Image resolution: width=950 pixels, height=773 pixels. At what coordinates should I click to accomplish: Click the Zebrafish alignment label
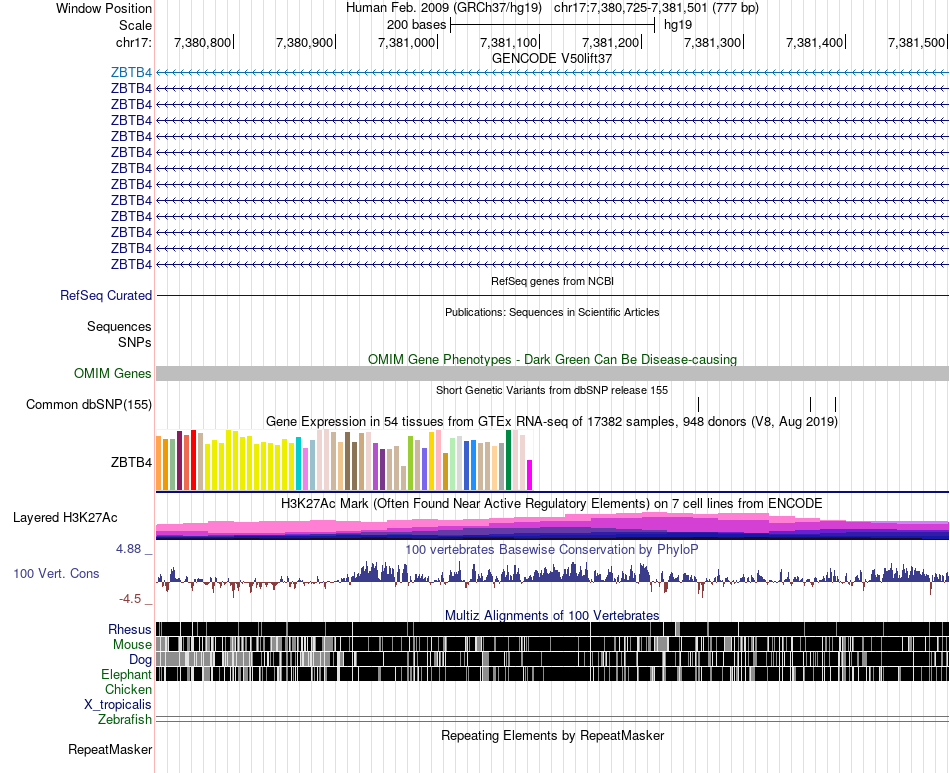tap(125, 720)
